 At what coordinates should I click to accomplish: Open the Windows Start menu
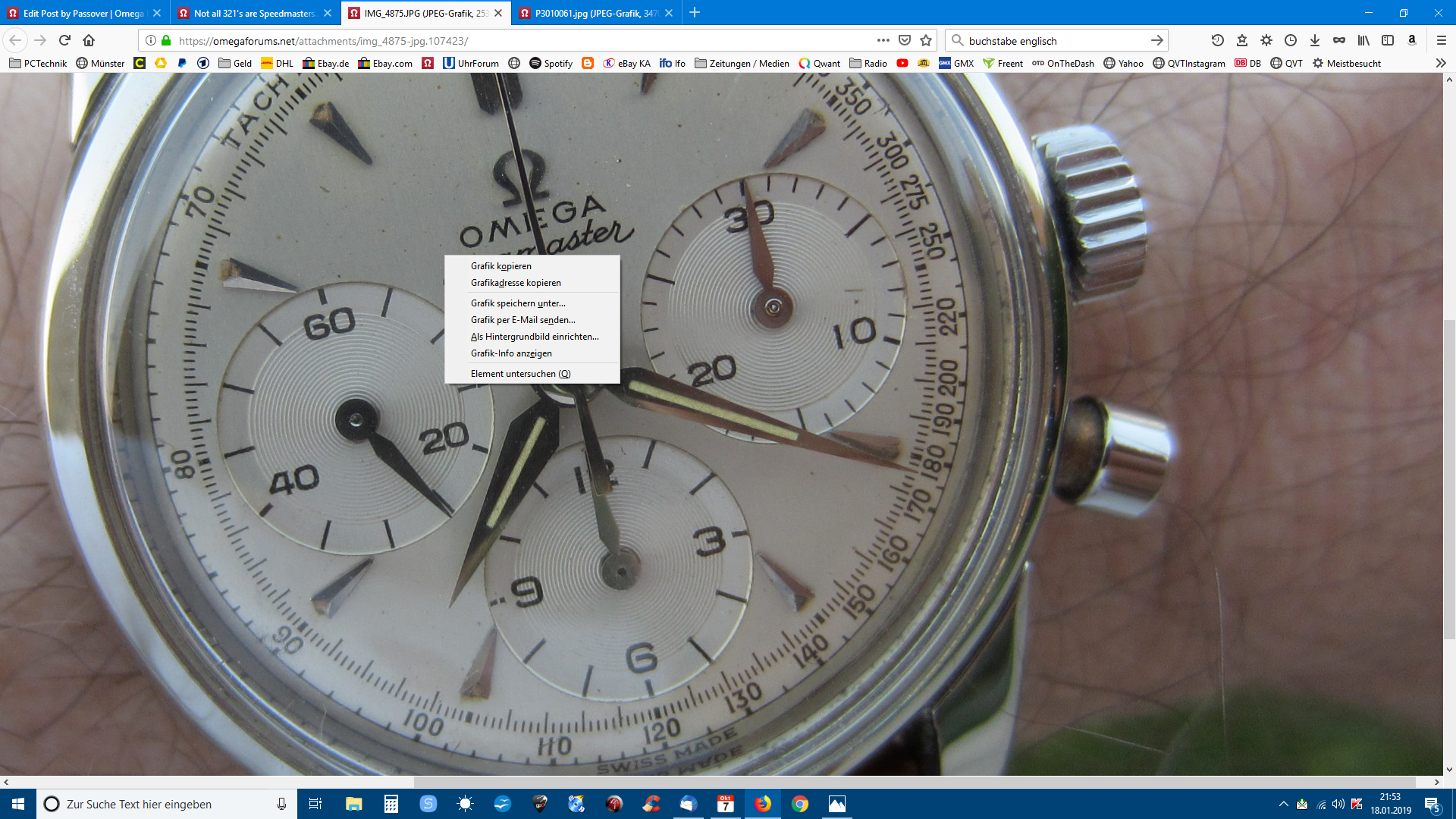point(18,804)
